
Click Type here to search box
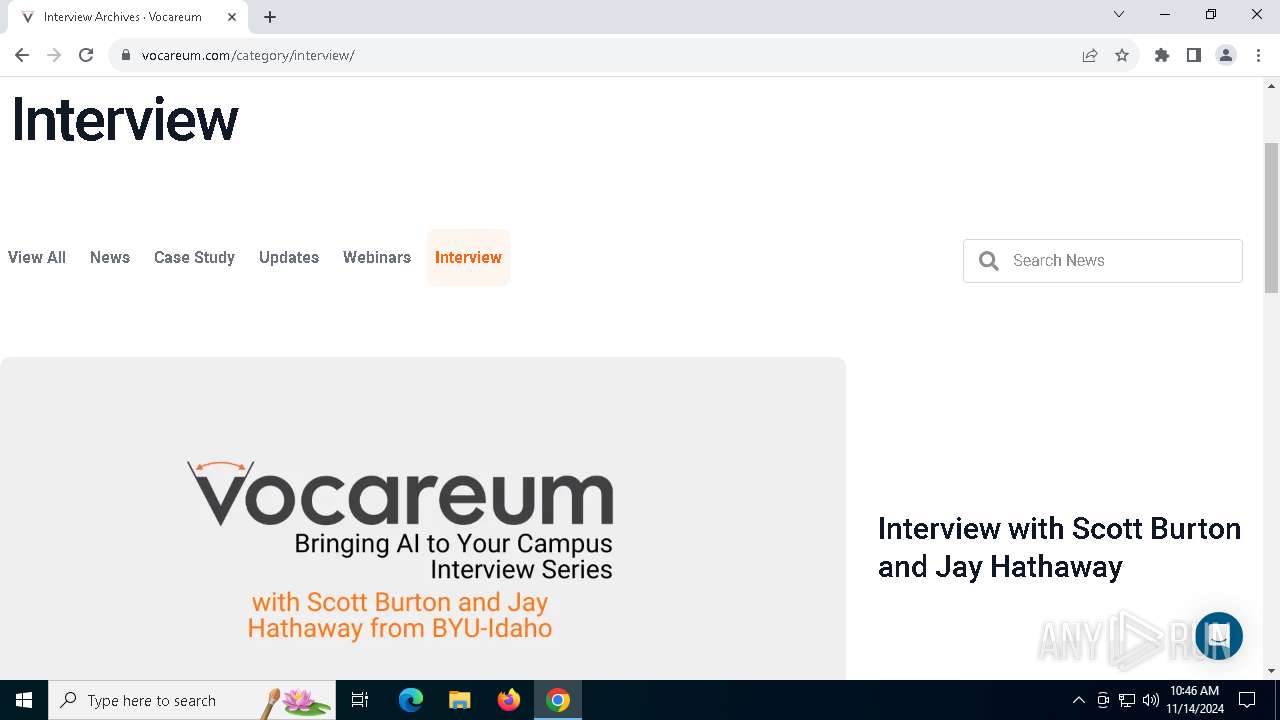click(192, 700)
